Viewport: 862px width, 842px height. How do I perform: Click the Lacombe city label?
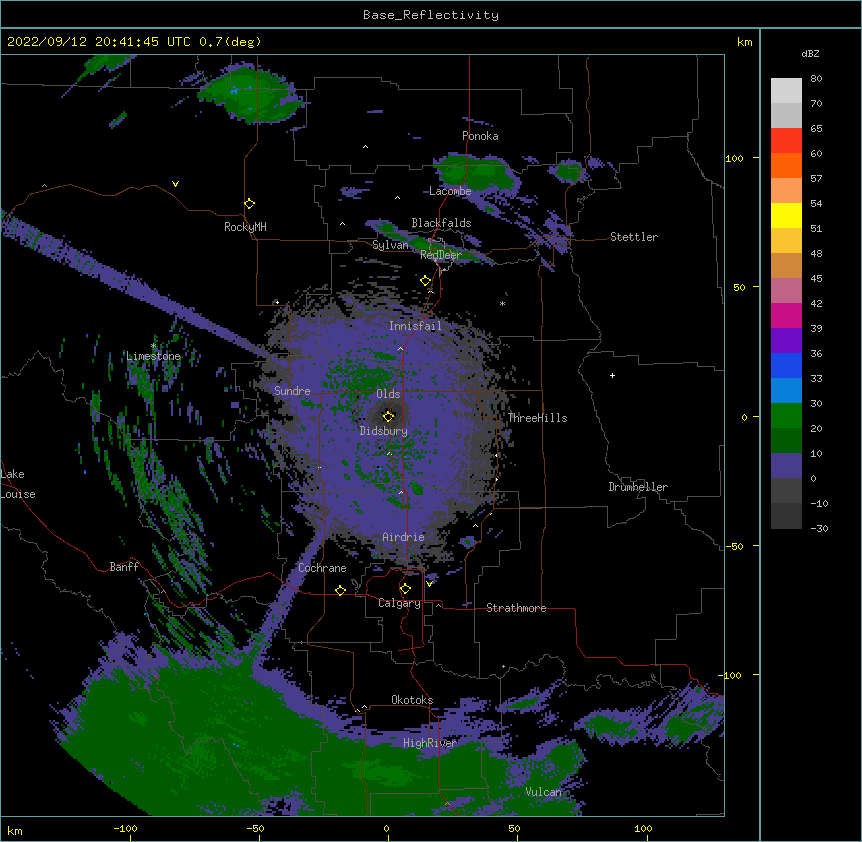[x=450, y=191]
